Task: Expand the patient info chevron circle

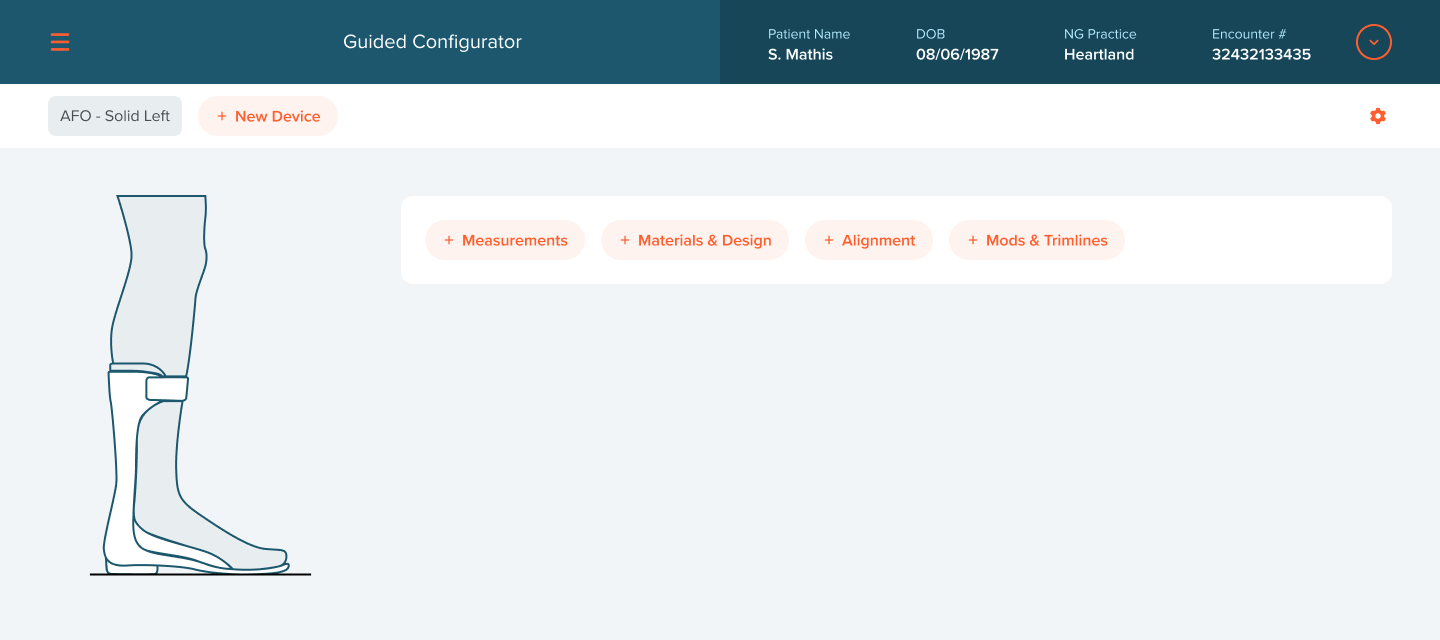Action: point(1374,42)
